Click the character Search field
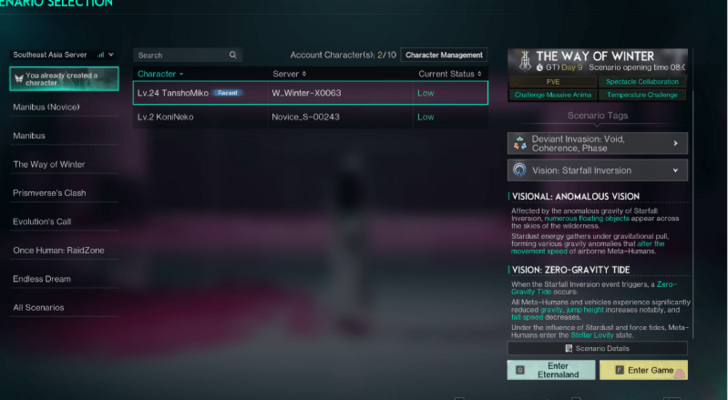 pos(180,55)
